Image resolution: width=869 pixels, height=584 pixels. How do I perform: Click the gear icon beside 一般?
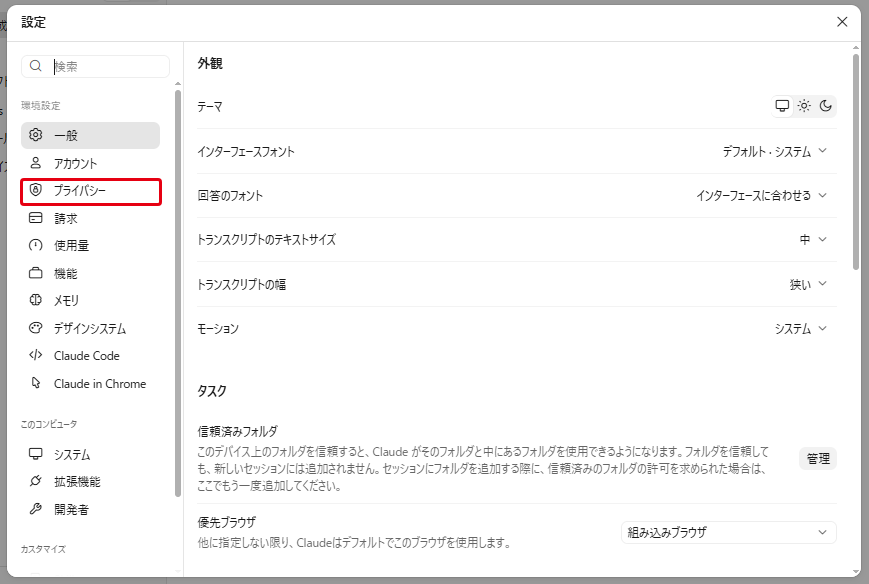35,135
